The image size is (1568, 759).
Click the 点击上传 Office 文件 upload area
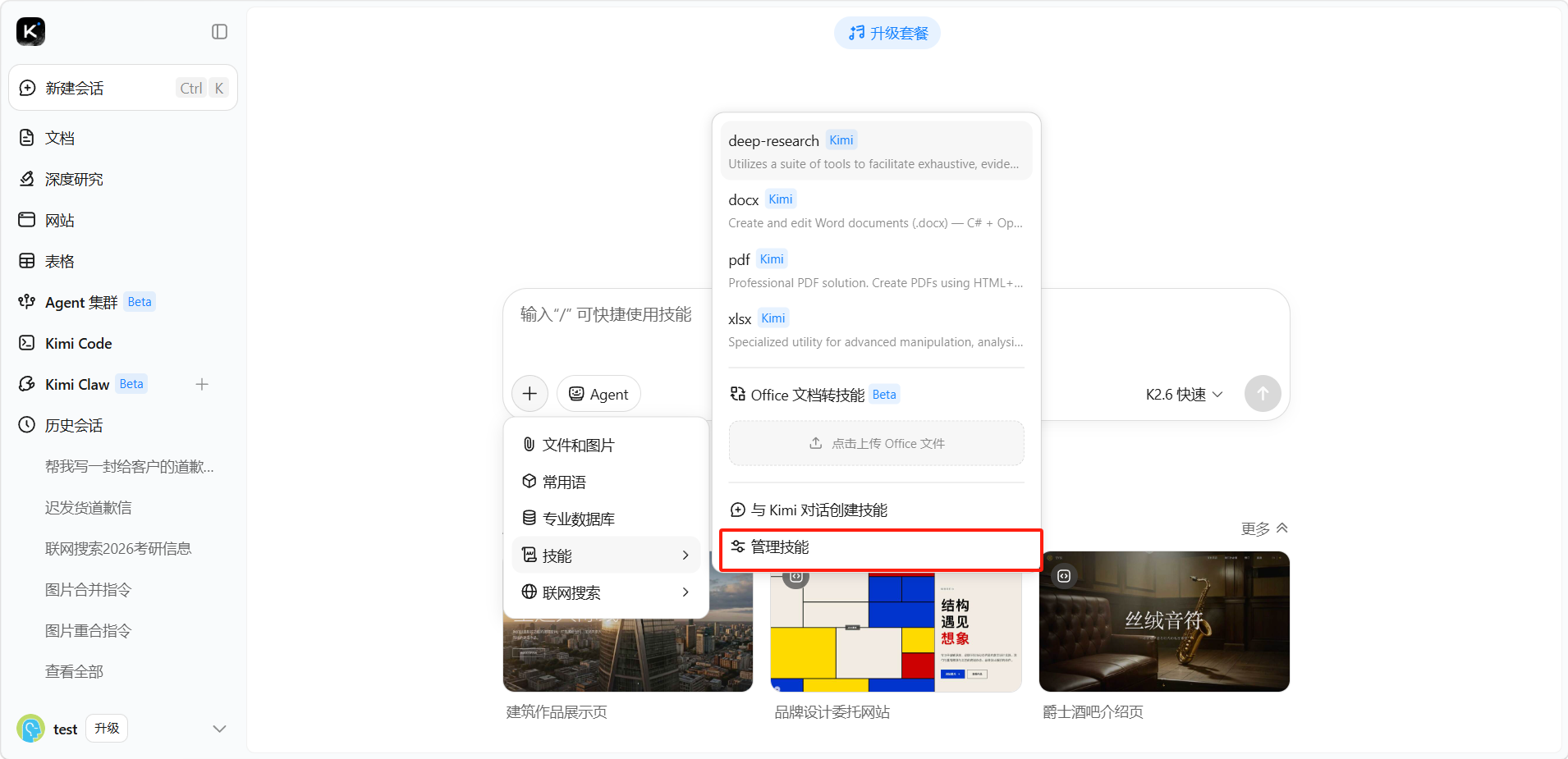[876, 443]
